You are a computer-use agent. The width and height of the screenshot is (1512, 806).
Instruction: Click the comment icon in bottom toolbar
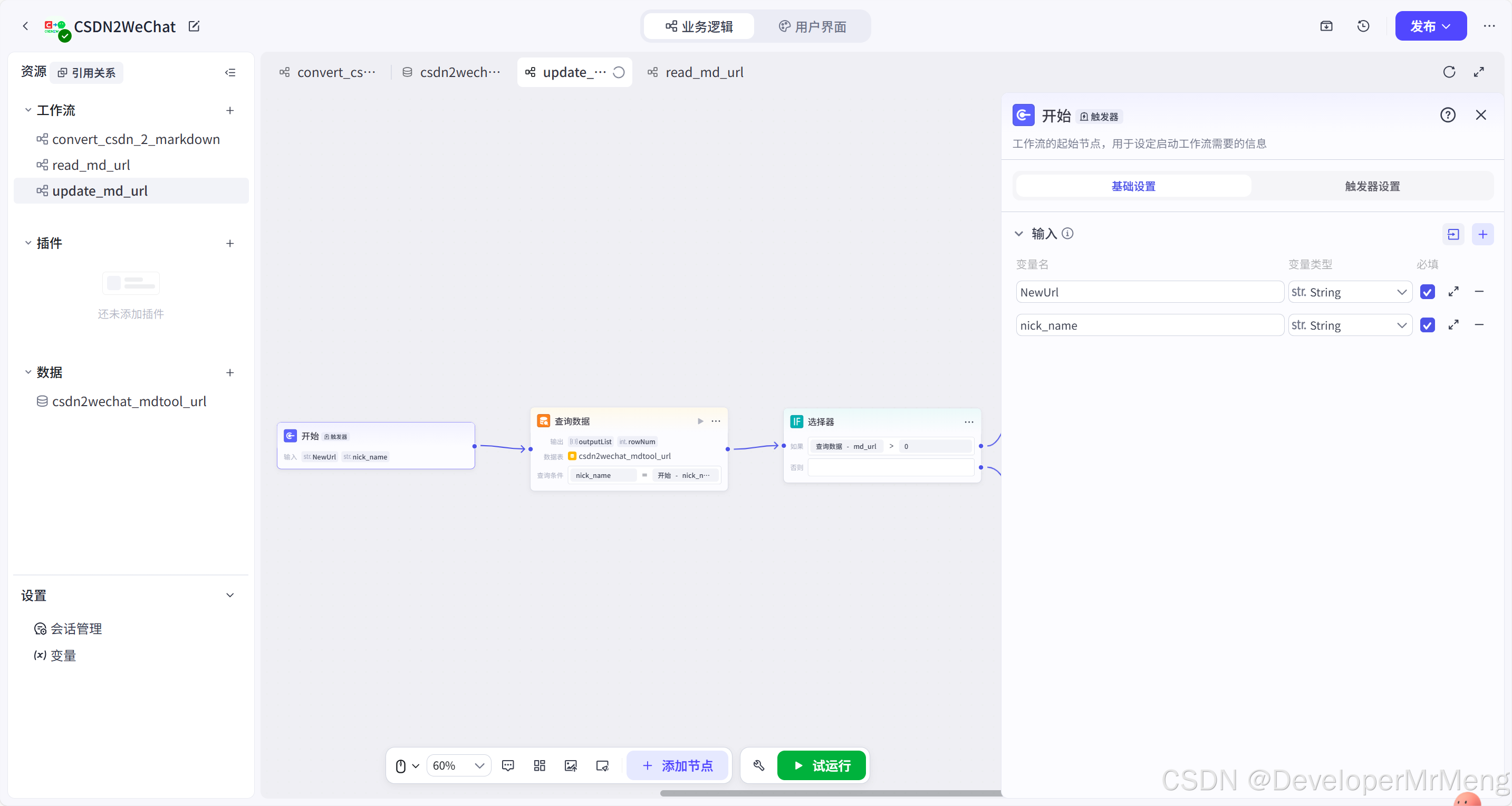[x=508, y=765]
